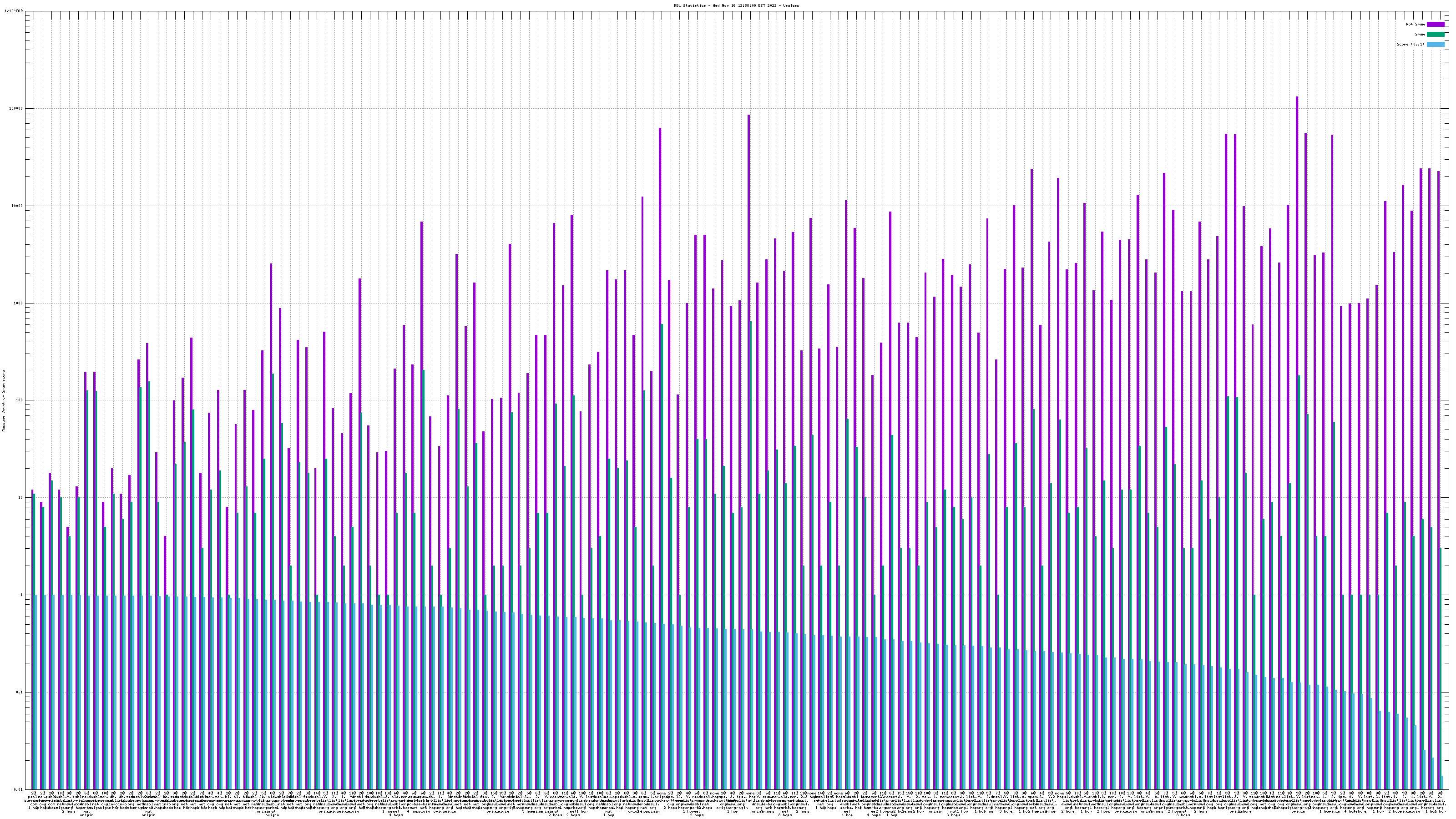Viewport: 1456px width, 819px height.
Task: Click the blue Score (0..1) legend swatch
Action: pos(1436,44)
